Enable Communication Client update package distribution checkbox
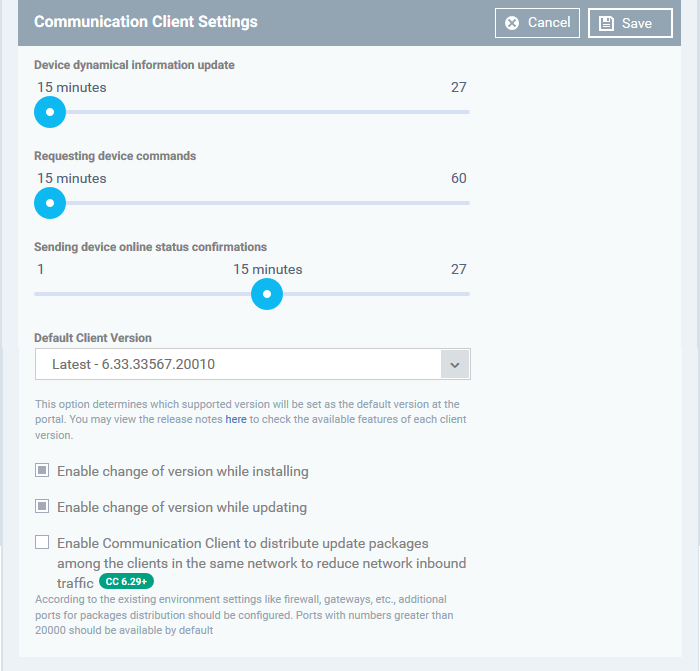Image resolution: width=700 pixels, height=671 pixels. pos(42,542)
